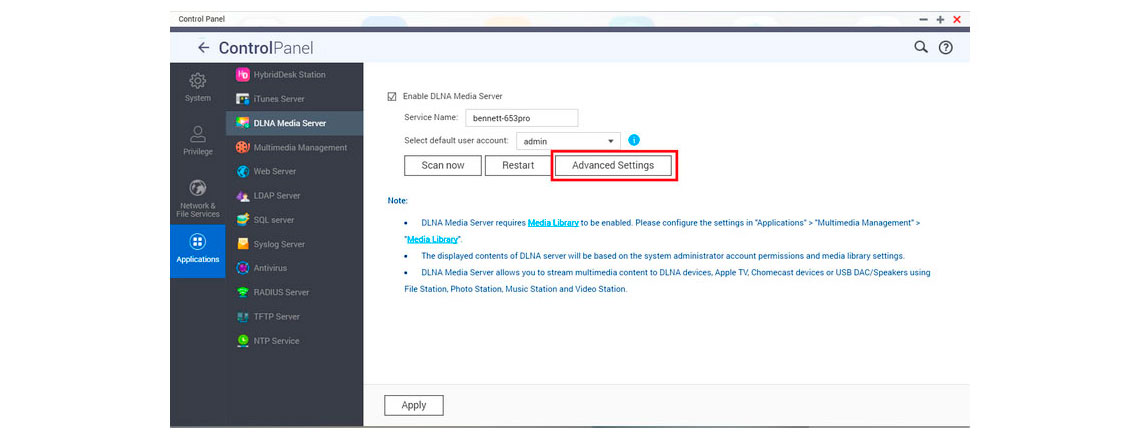The height and width of the screenshot is (439, 1140).
Task: Go back using the Control Panel arrow
Action: click(204, 48)
